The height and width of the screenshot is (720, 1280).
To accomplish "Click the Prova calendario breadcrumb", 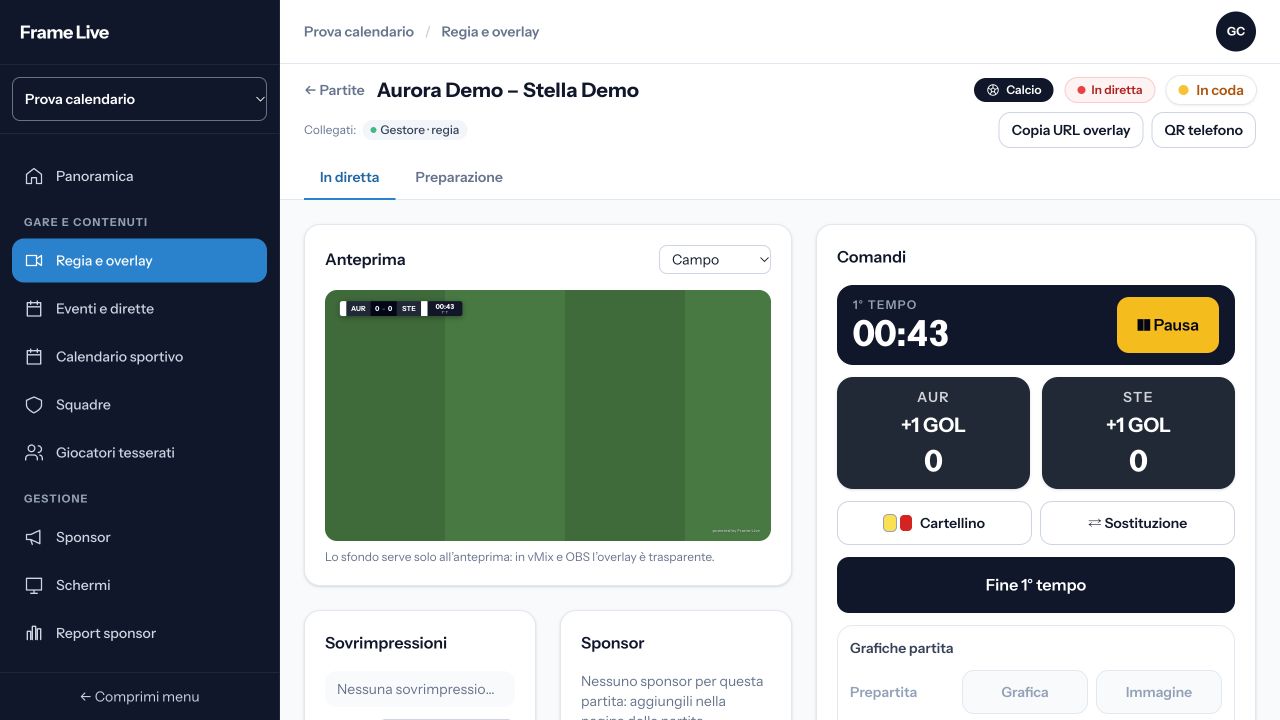I will (x=359, y=32).
